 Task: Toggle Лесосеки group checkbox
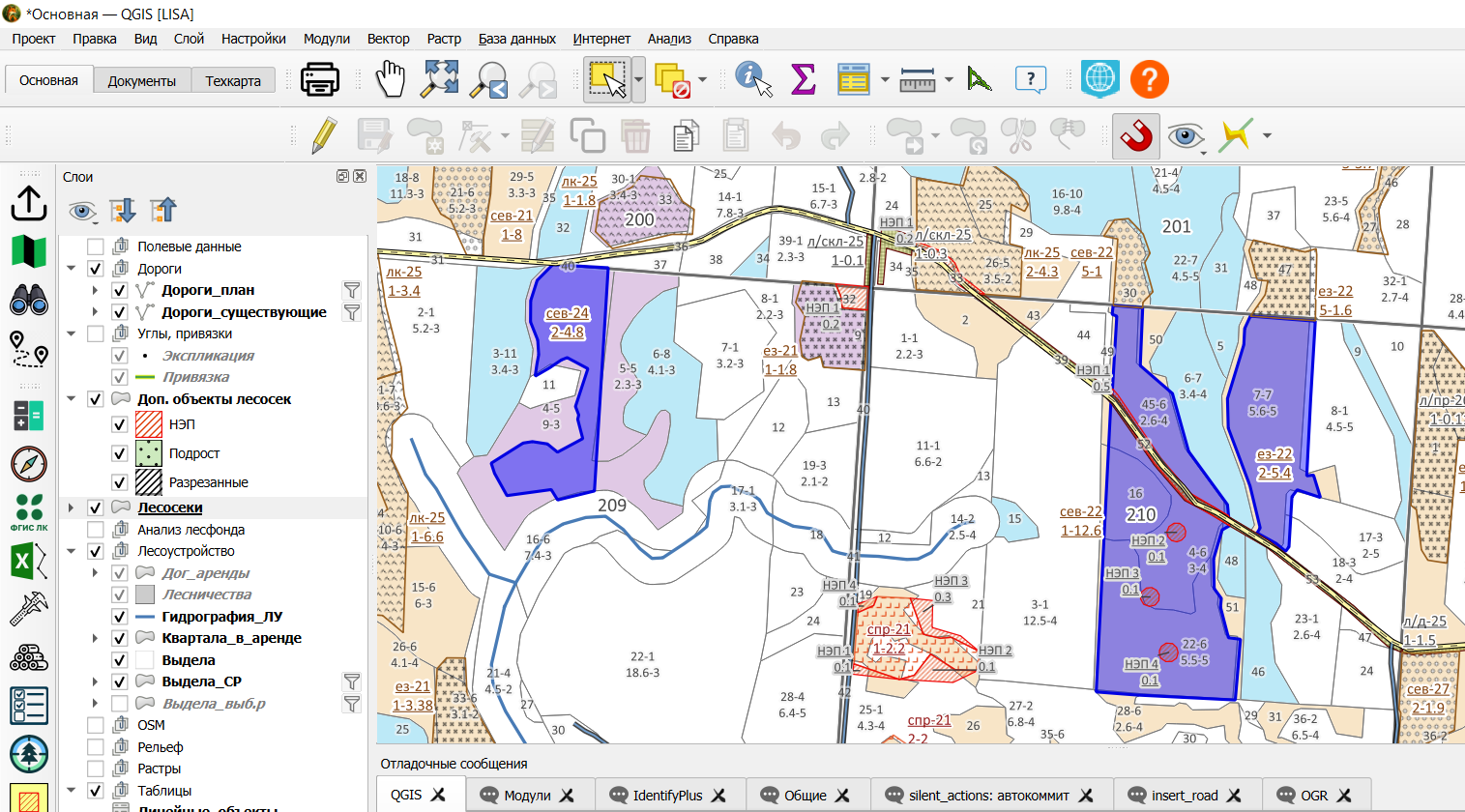[96, 507]
